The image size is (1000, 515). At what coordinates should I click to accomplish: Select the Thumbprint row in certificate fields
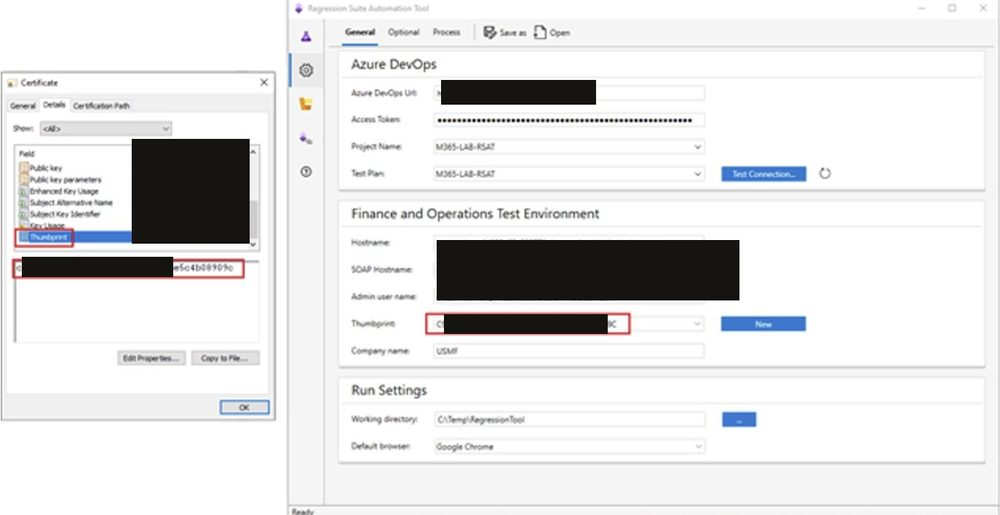click(x=74, y=237)
